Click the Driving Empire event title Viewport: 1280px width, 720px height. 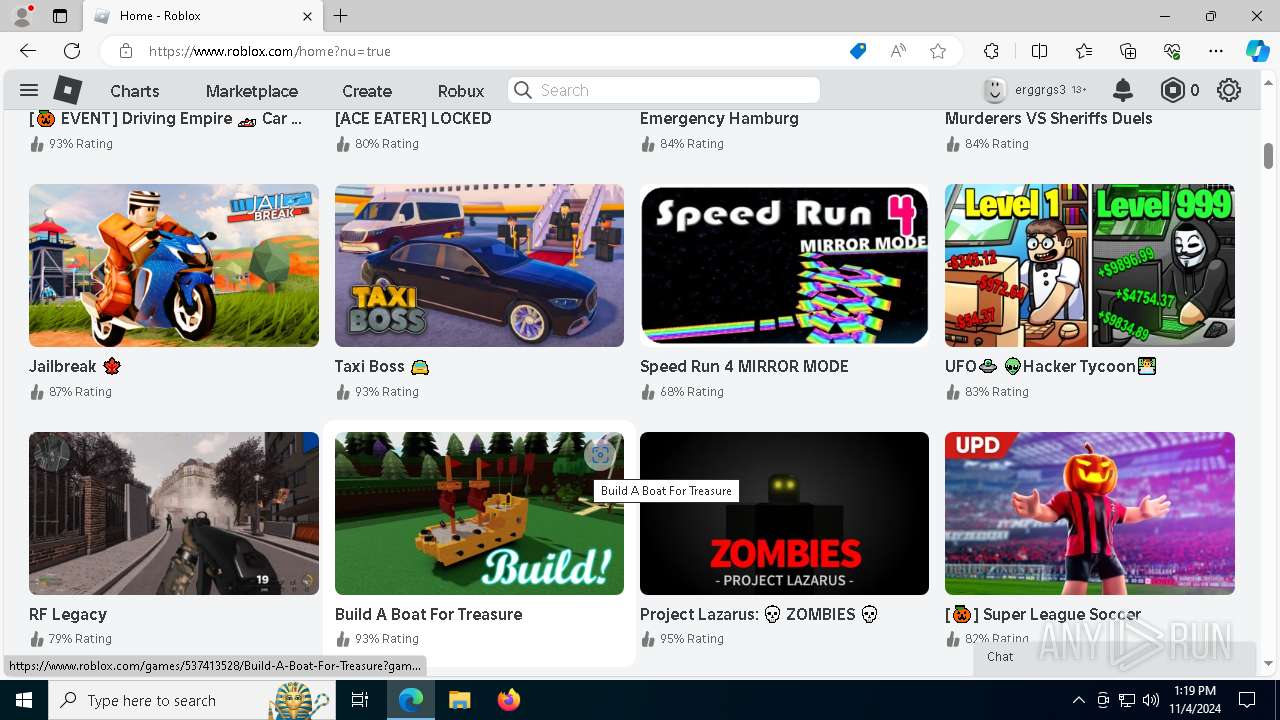[166, 118]
